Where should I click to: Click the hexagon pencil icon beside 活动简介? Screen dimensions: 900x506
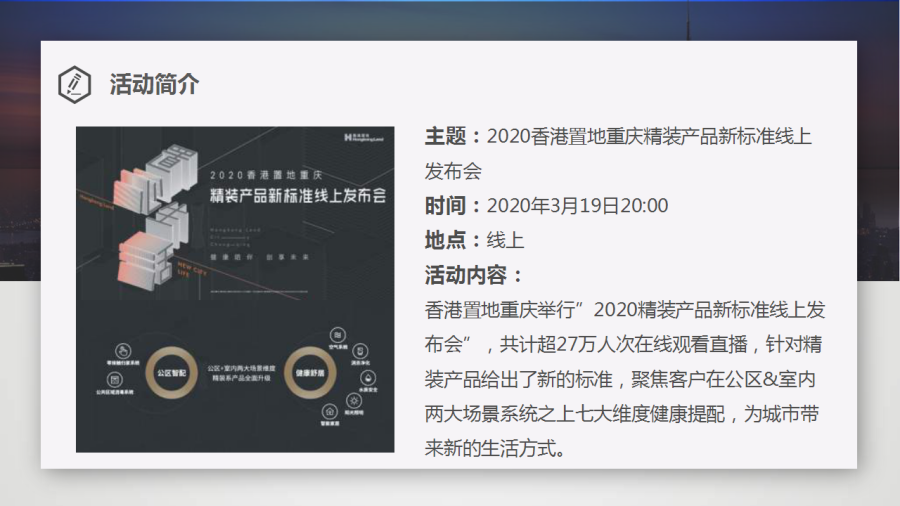pos(75,84)
